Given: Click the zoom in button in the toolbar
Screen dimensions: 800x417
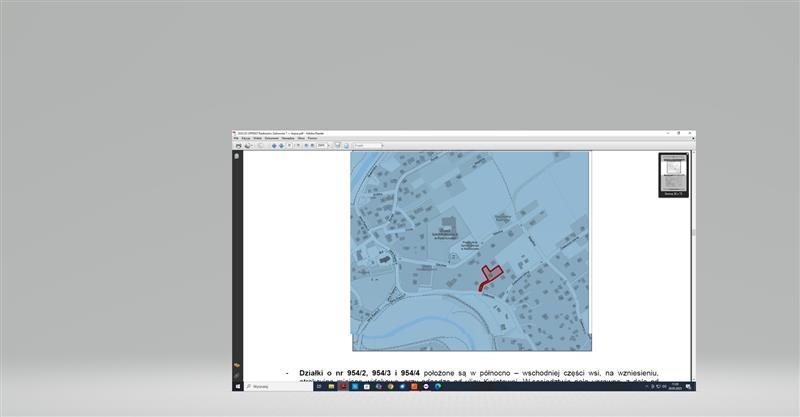Looking at the screenshot, I should (x=312, y=145).
